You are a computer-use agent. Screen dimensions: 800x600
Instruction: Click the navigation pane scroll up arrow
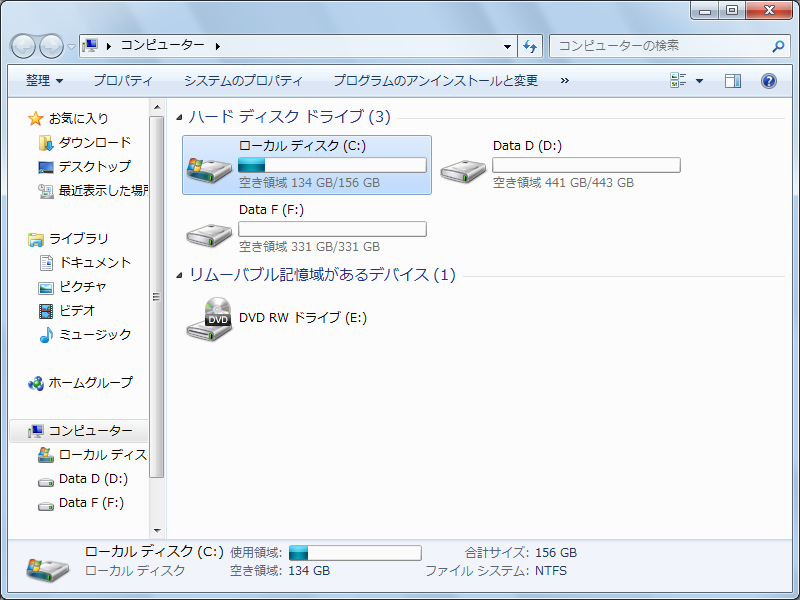pyautogui.click(x=157, y=107)
